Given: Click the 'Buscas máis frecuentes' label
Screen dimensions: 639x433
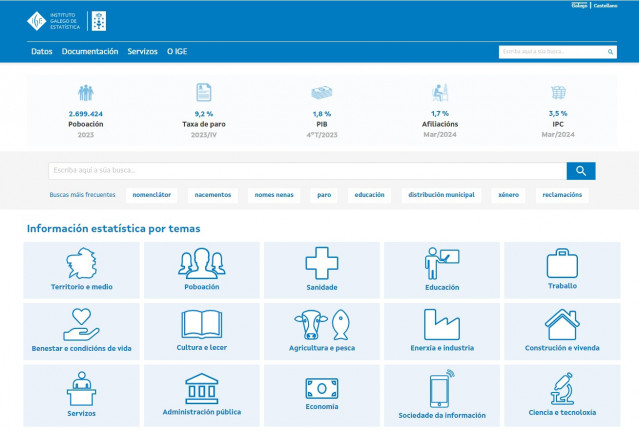Looking at the screenshot, I should pos(82,195).
